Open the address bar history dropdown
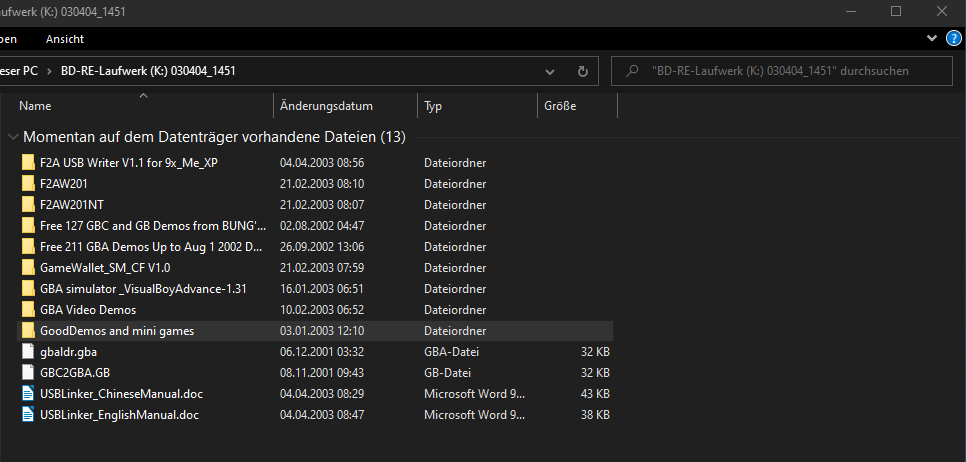 tap(550, 72)
